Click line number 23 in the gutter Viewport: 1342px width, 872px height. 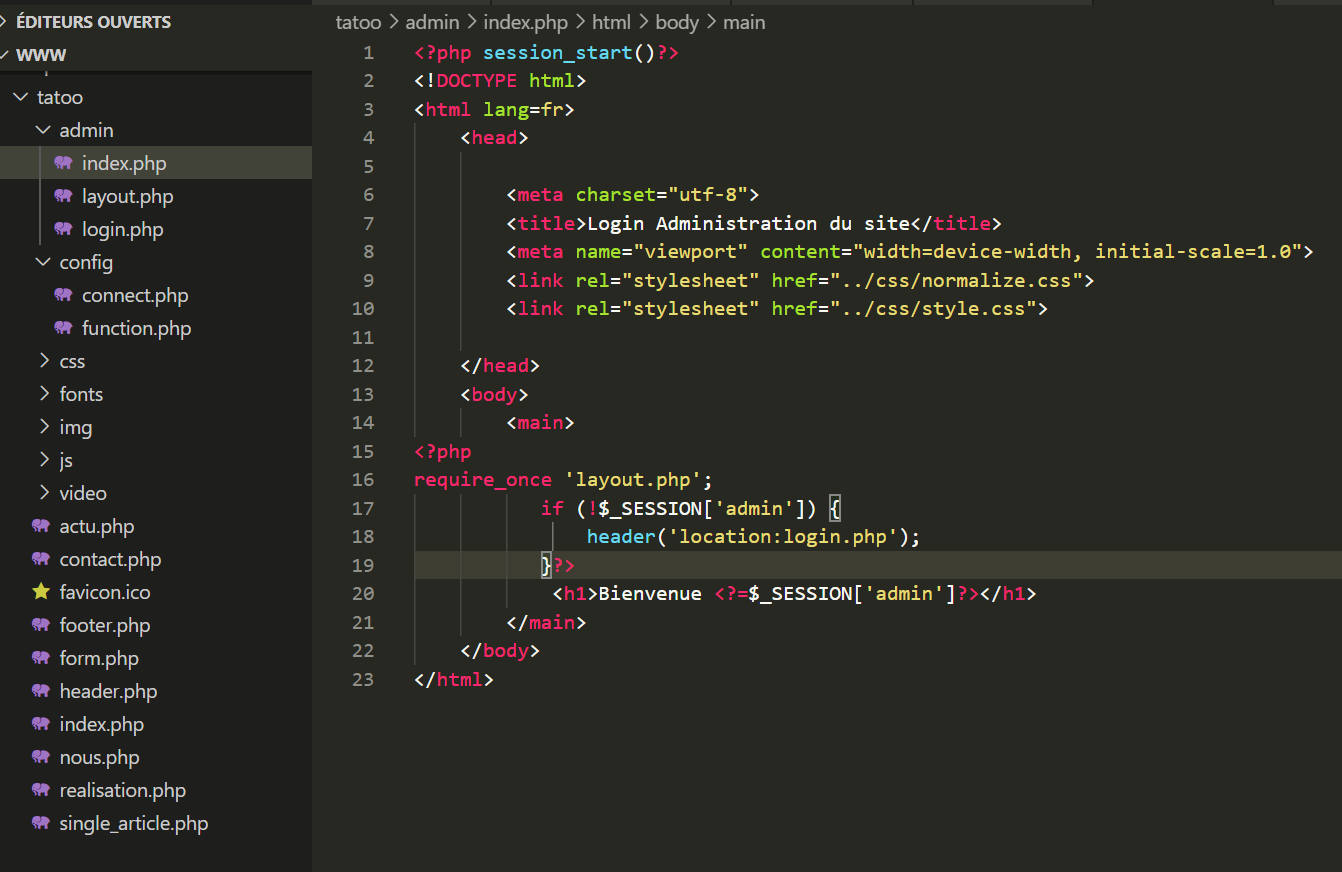point(363,679)
